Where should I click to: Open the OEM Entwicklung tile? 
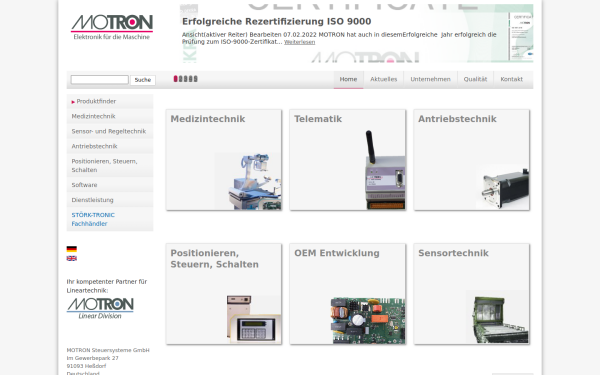(347, 294)
